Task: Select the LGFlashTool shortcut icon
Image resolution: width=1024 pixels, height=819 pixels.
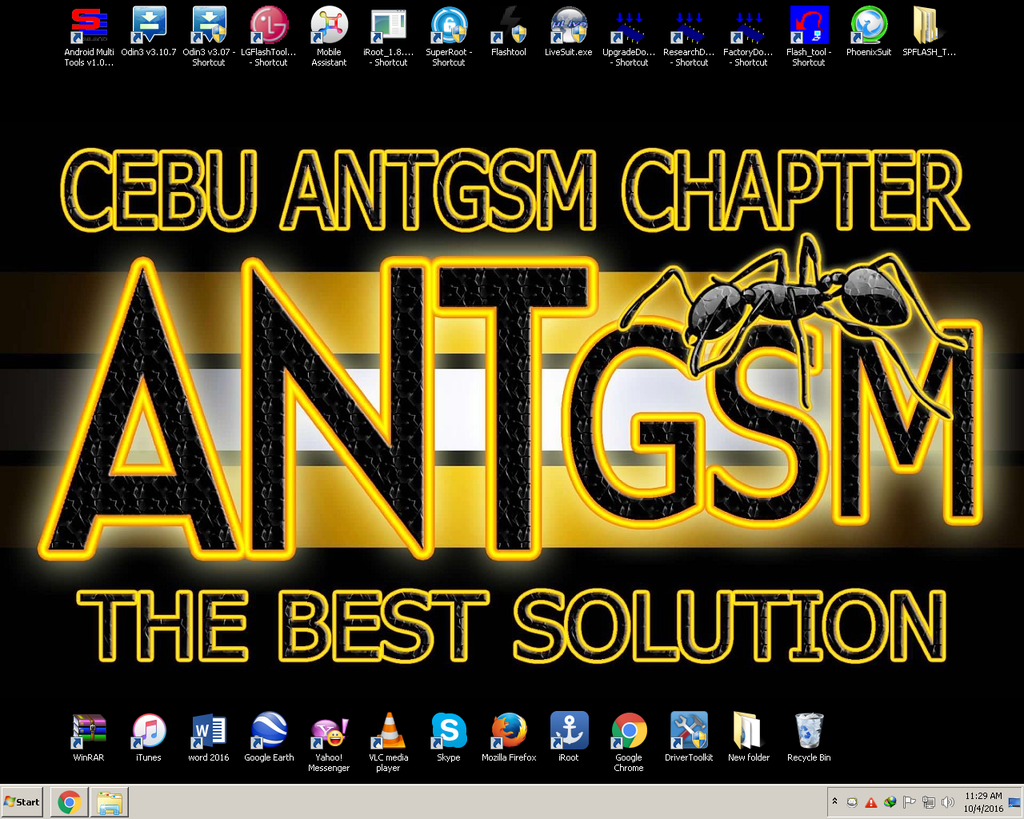Action: (268, 26)
